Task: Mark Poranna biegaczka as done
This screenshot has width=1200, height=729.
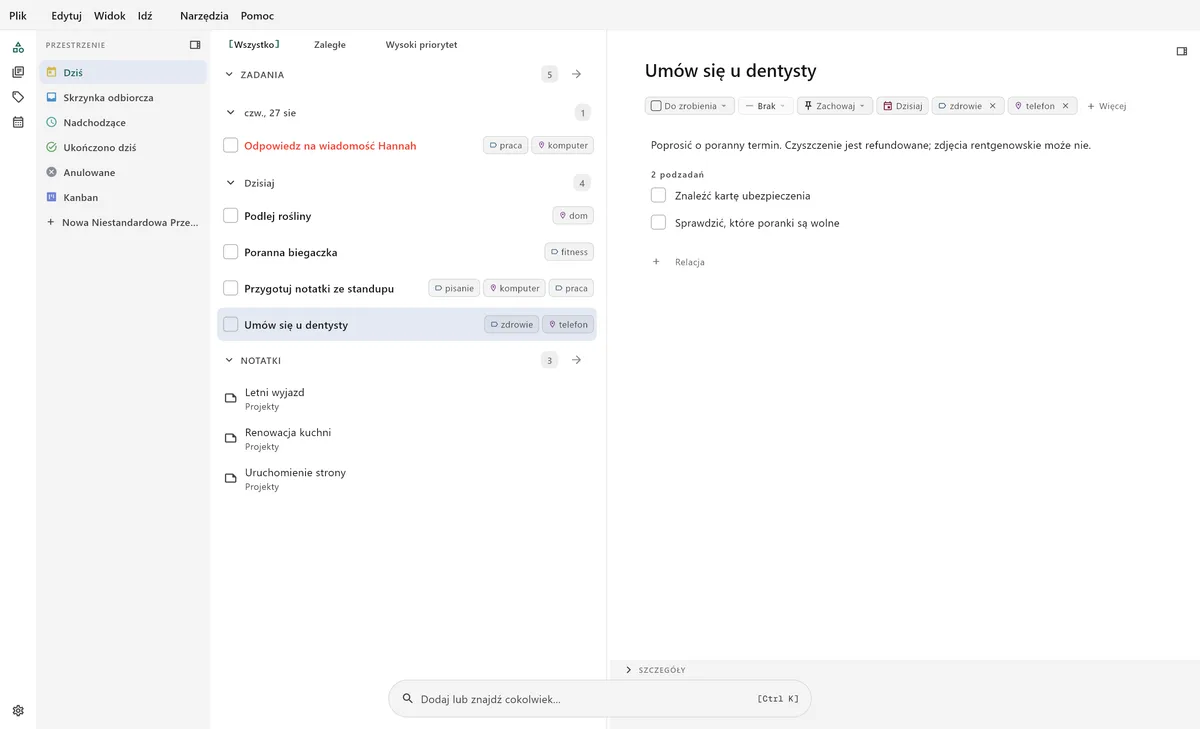Action: pos(231,252)
